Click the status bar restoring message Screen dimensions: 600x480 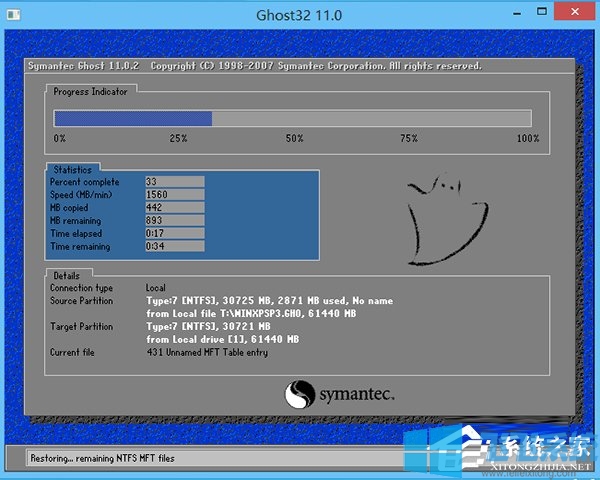point(105,459)
